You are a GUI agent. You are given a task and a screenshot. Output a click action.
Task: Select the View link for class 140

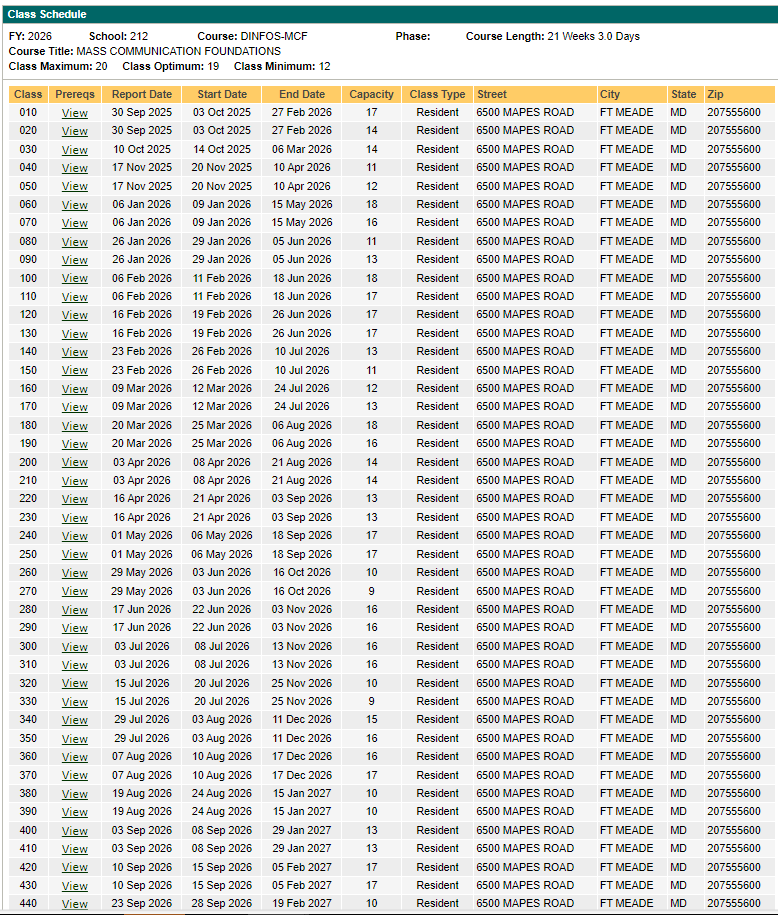75,352
